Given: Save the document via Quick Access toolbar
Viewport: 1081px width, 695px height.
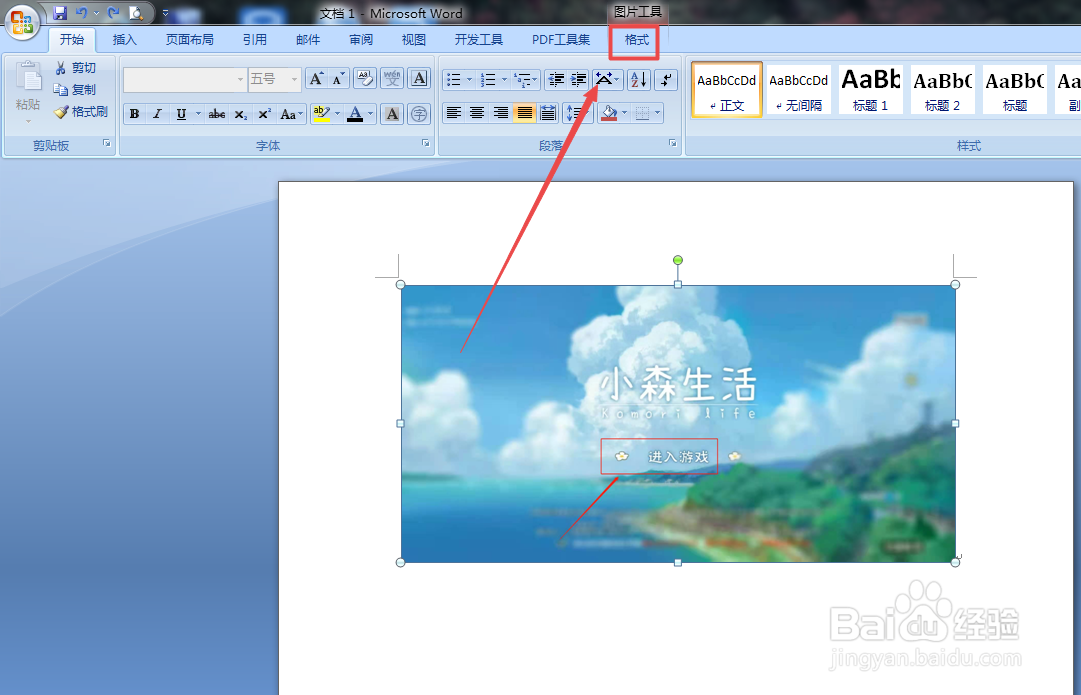Looking at the screenshot, I should coord(60,12).
